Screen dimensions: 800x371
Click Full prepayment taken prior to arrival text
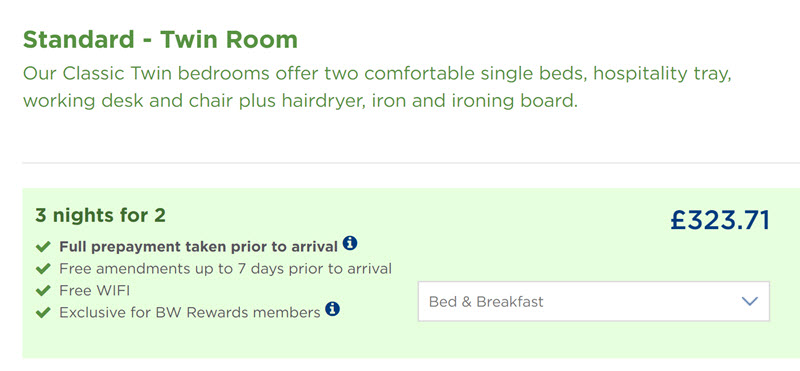click(x=198, y=247)
